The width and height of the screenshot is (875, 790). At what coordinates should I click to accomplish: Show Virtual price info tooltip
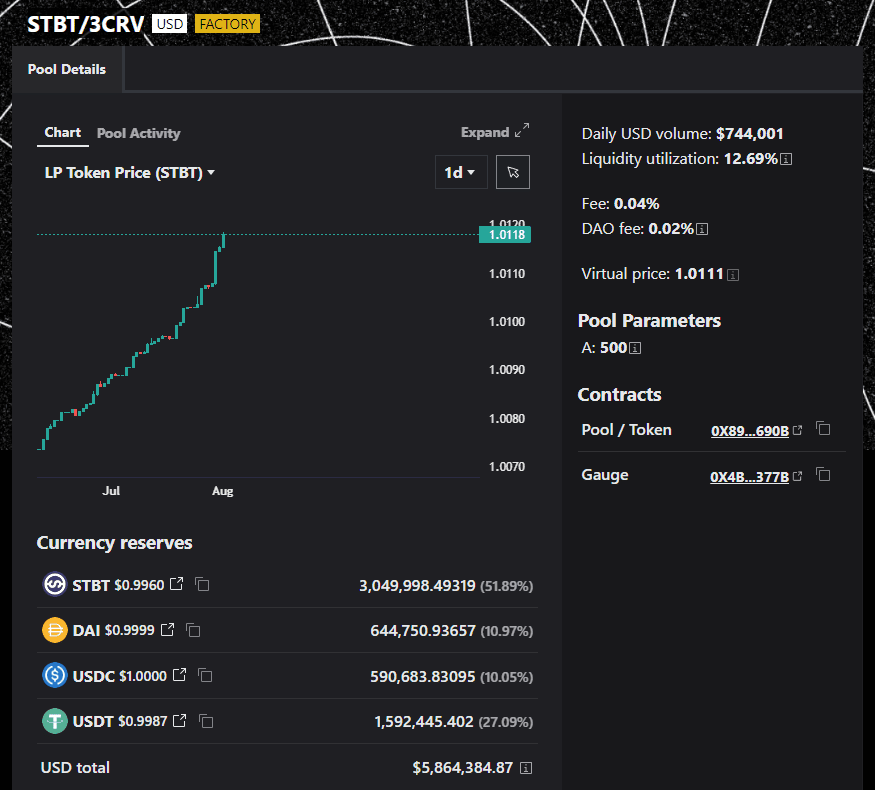tap(733, 275)
